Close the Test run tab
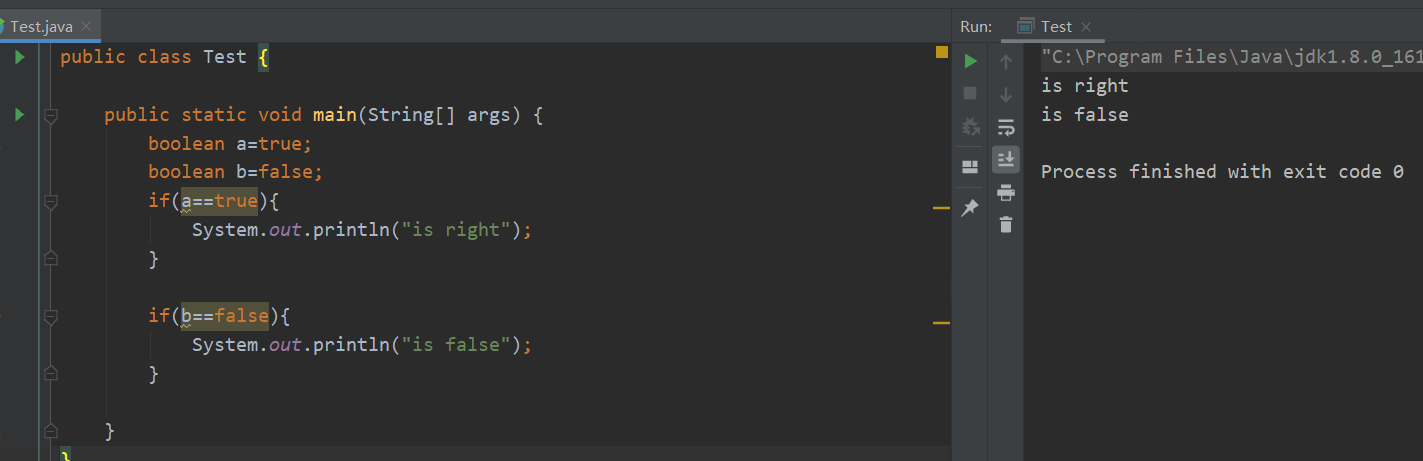This screenshot has width=1423, height=461. coord(1086,27)
